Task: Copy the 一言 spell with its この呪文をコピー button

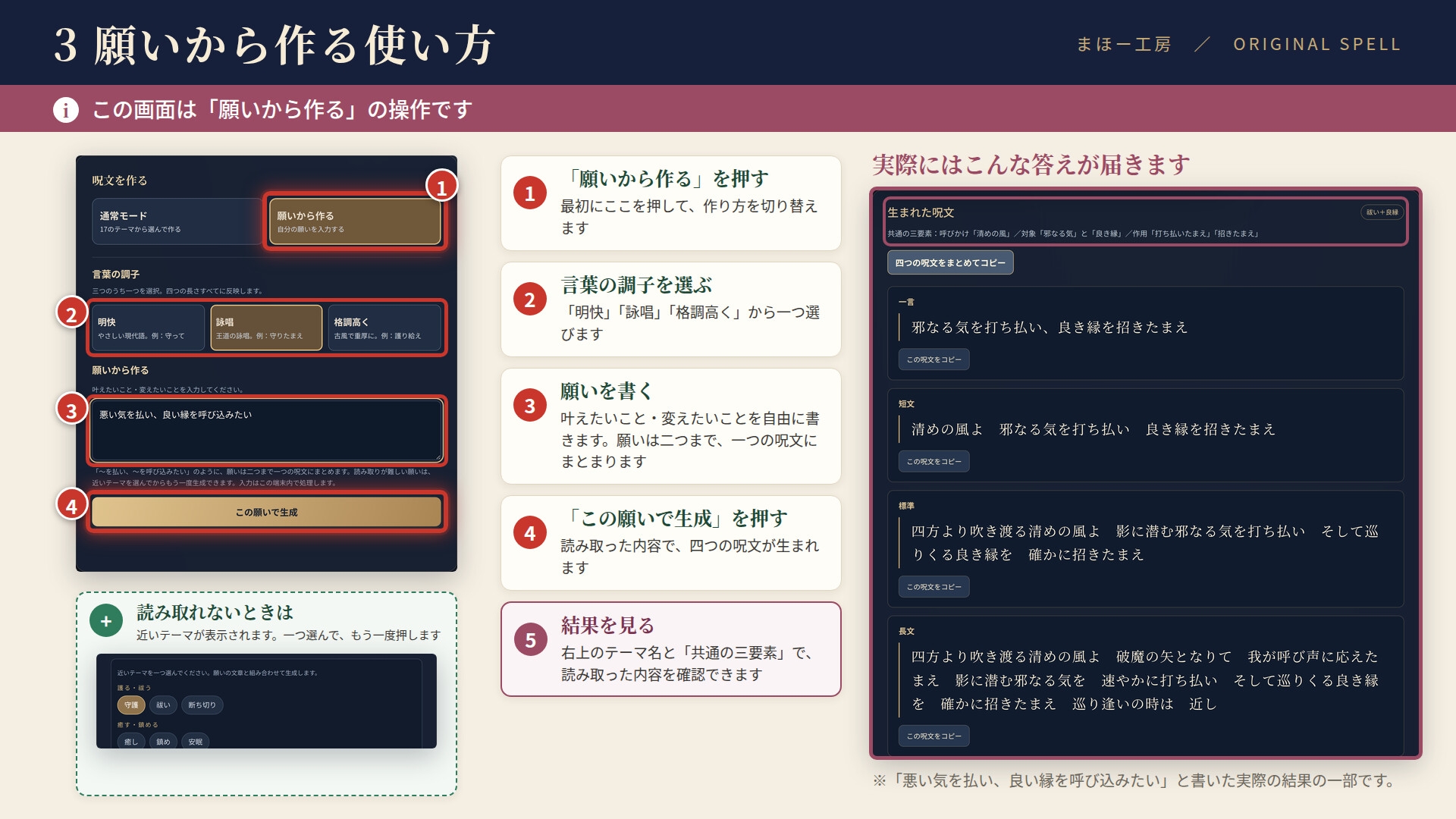Action: (x=934, y=359)
